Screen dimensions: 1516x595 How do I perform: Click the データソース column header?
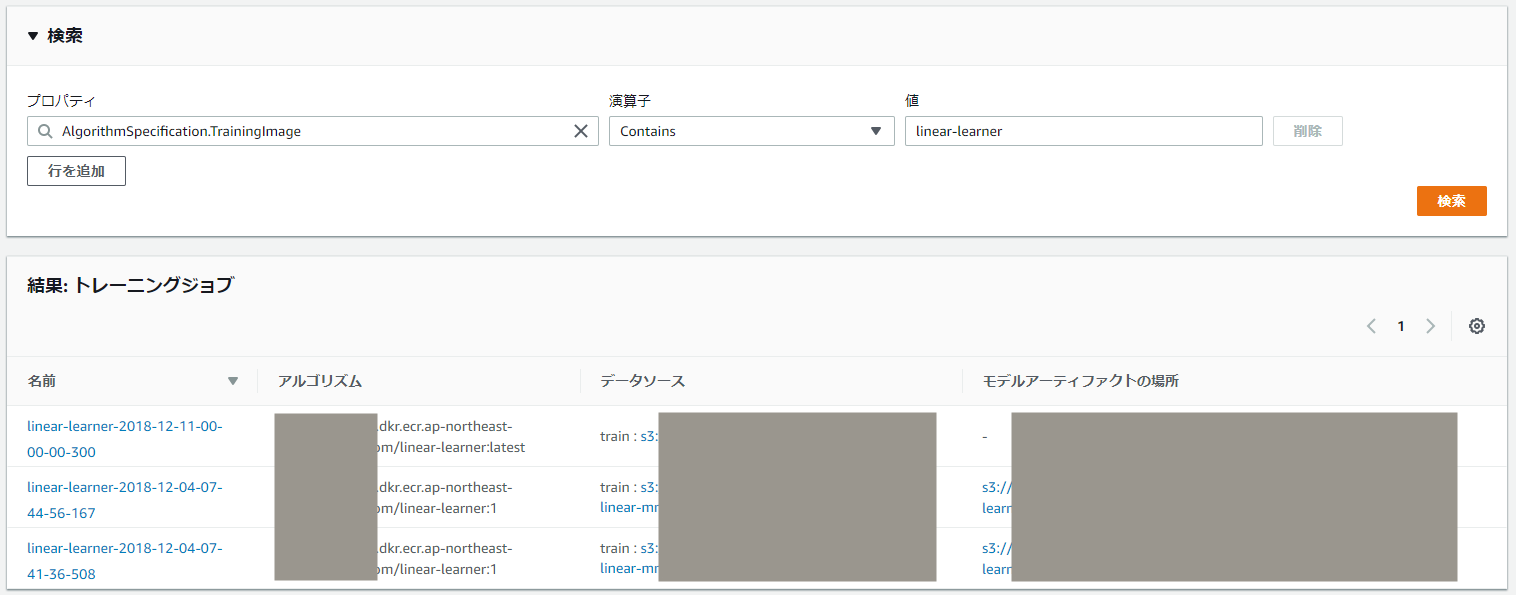click(642, 381)
